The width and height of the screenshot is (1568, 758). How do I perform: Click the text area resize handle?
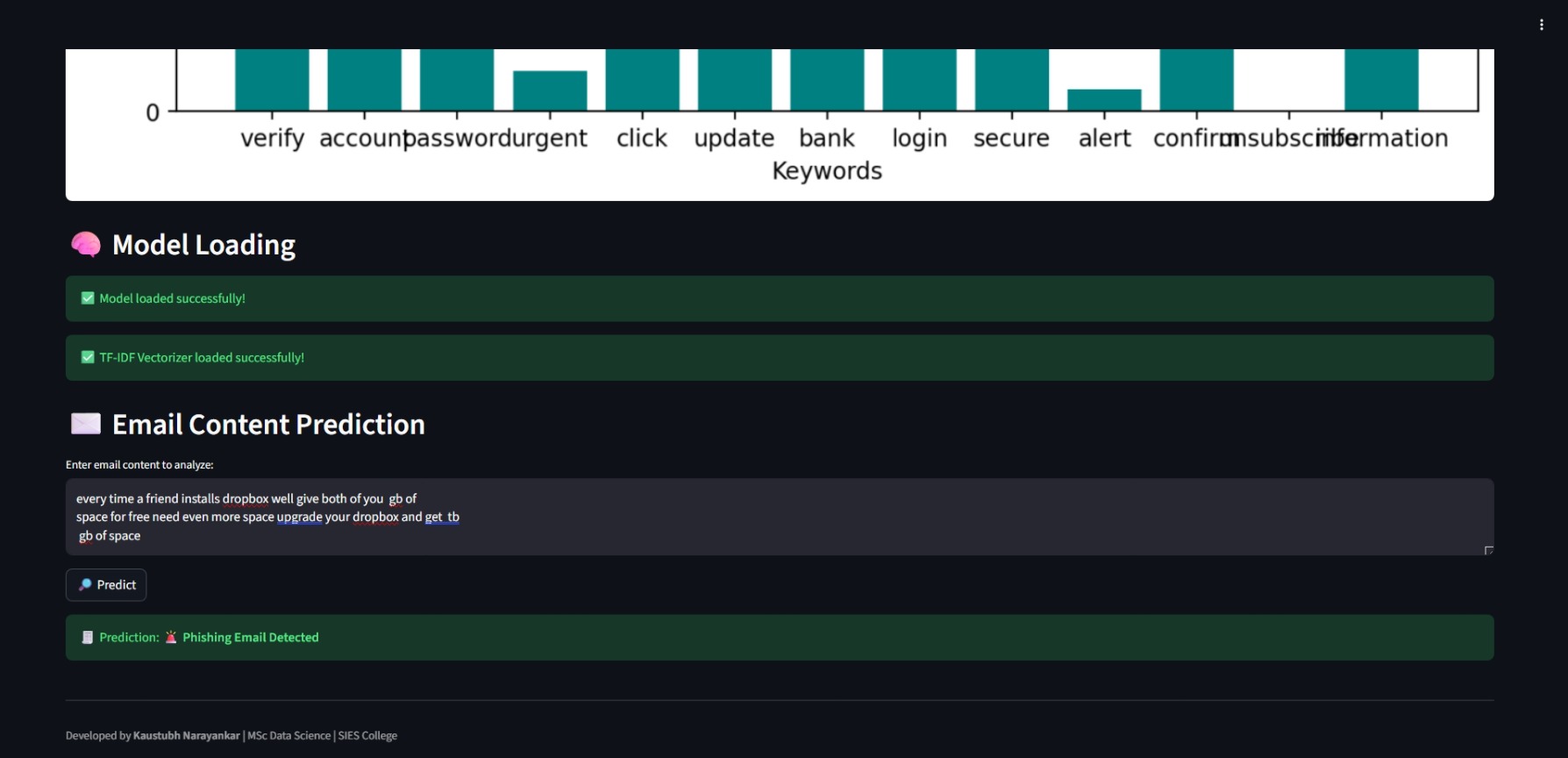(x=1488, y=550)
